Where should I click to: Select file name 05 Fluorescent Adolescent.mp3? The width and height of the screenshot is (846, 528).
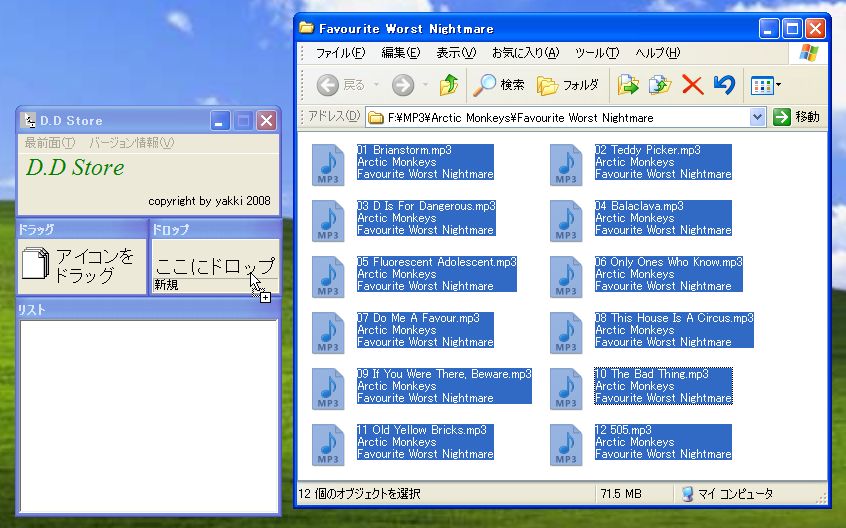(x=436, y=262)
